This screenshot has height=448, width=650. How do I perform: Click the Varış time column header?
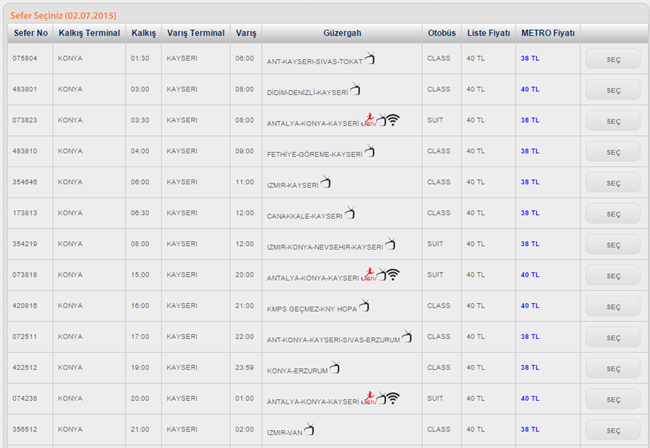tap(246, 33)
